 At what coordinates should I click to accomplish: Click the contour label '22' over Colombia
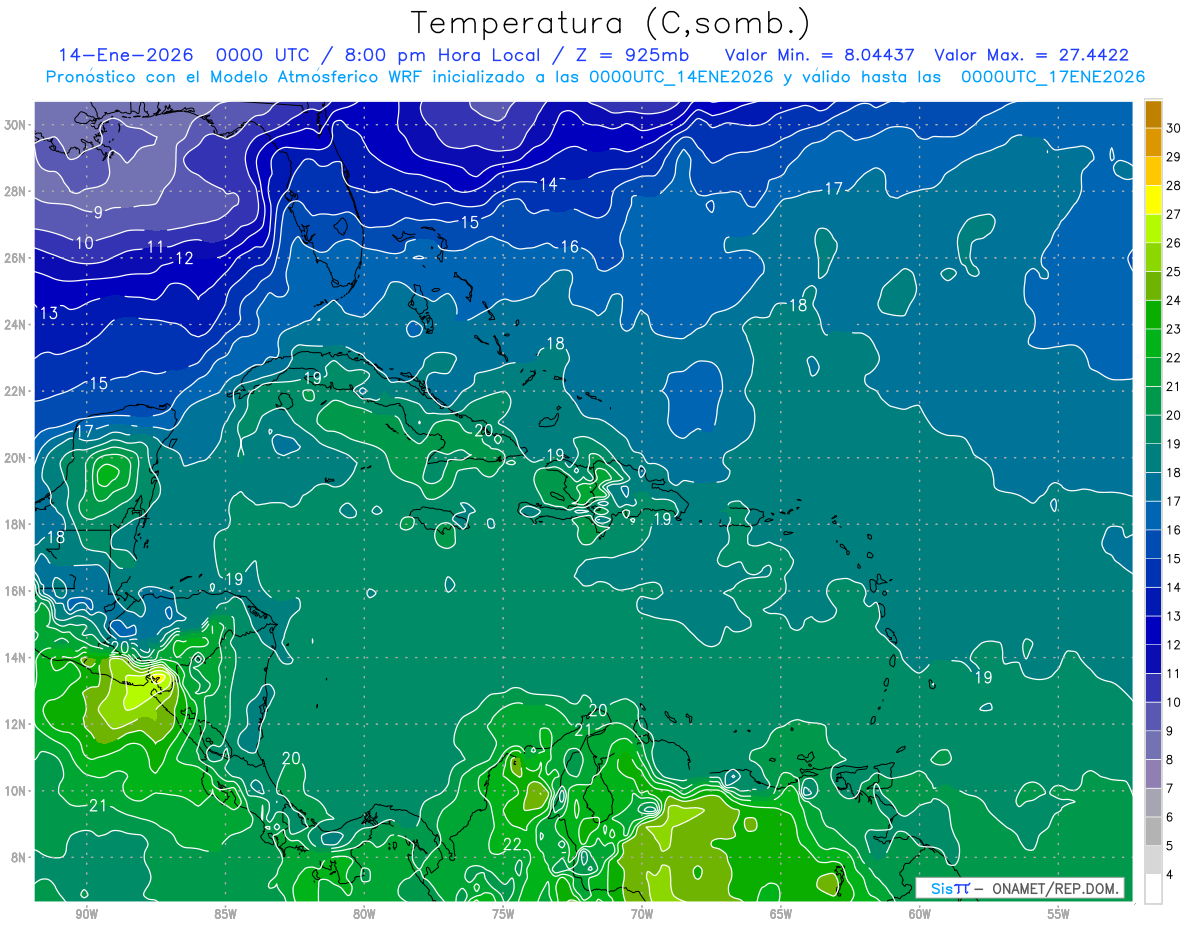513,845
